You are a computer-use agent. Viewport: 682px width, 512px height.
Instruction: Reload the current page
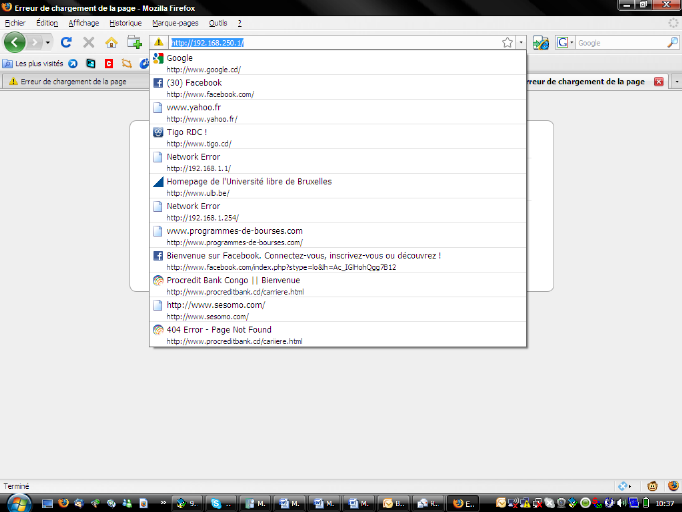point(66,43)
